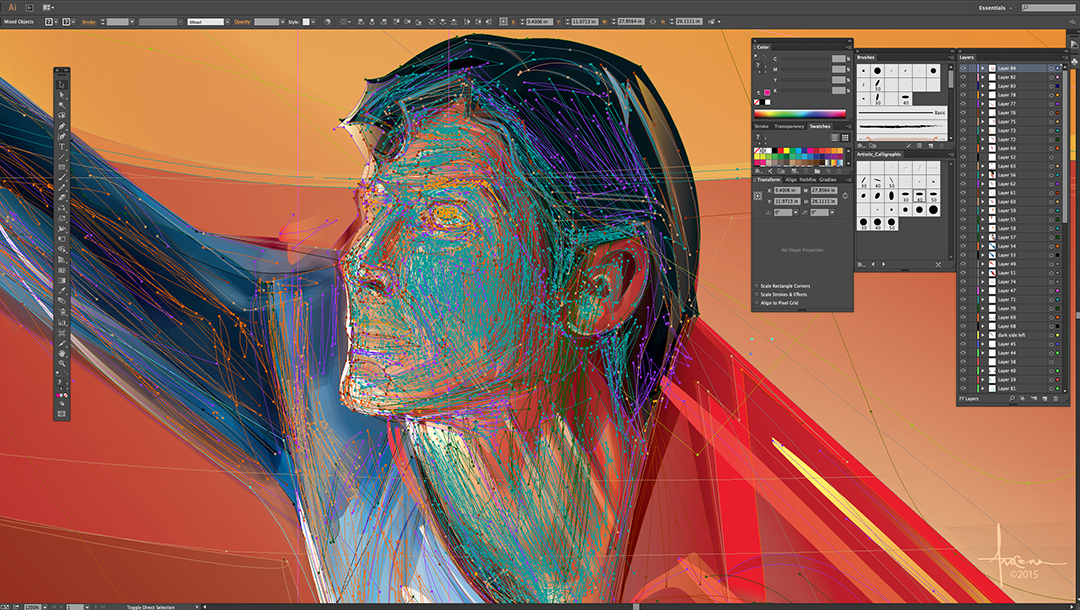Select the Direct Selection tool

pos(61,95)
